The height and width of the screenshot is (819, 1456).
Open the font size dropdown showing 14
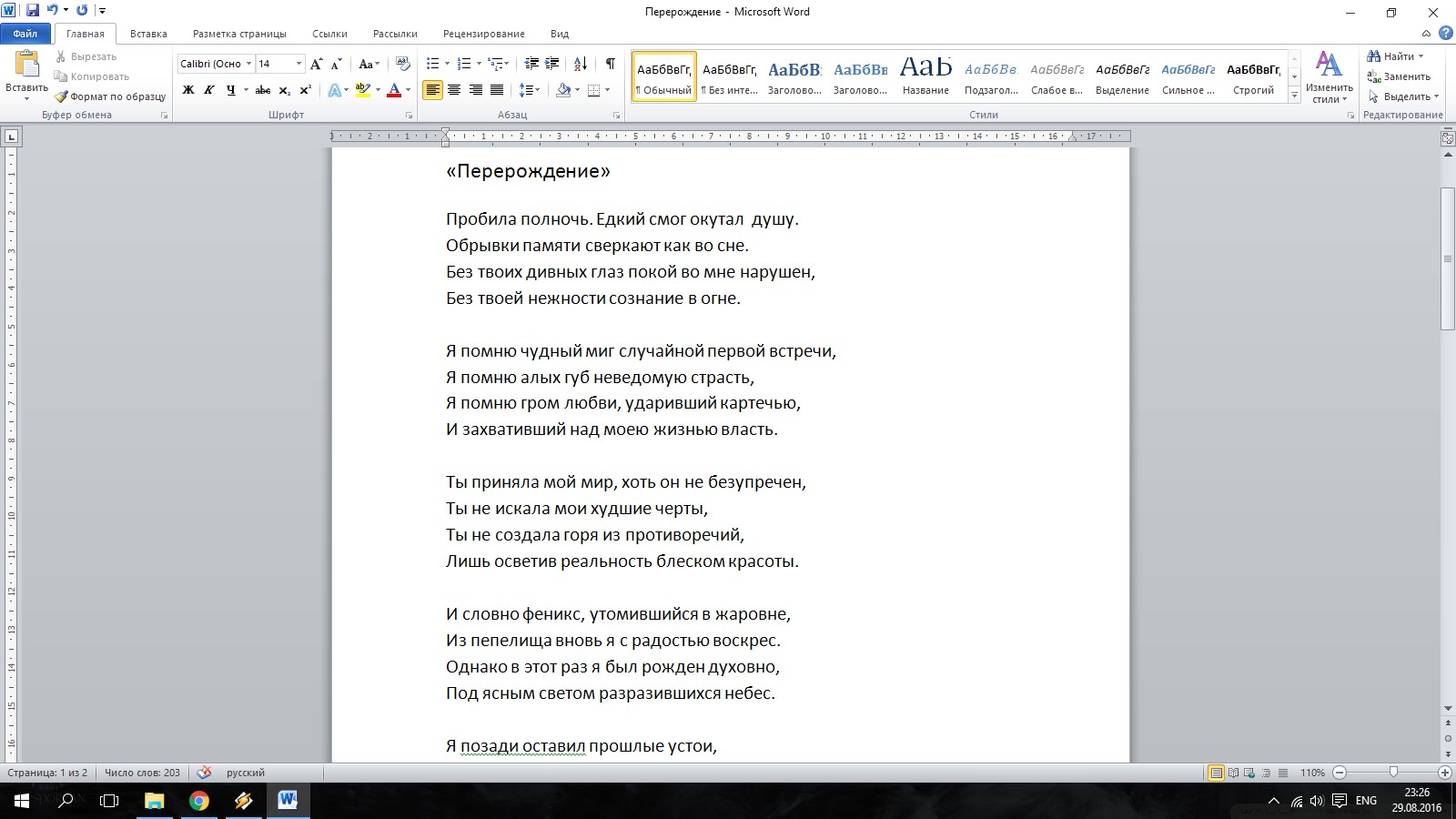[x=298, y=64]
